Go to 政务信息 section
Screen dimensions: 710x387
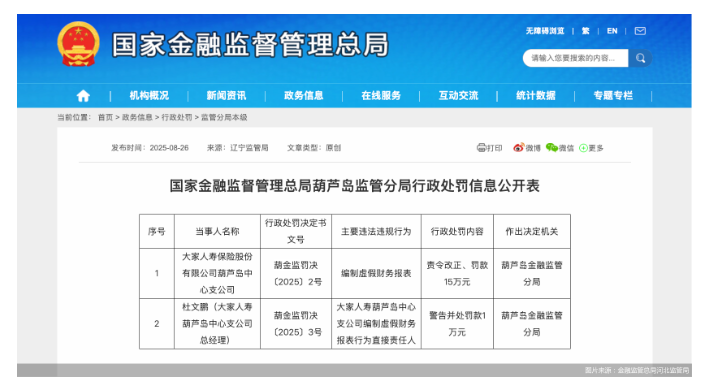click(303, 96)
